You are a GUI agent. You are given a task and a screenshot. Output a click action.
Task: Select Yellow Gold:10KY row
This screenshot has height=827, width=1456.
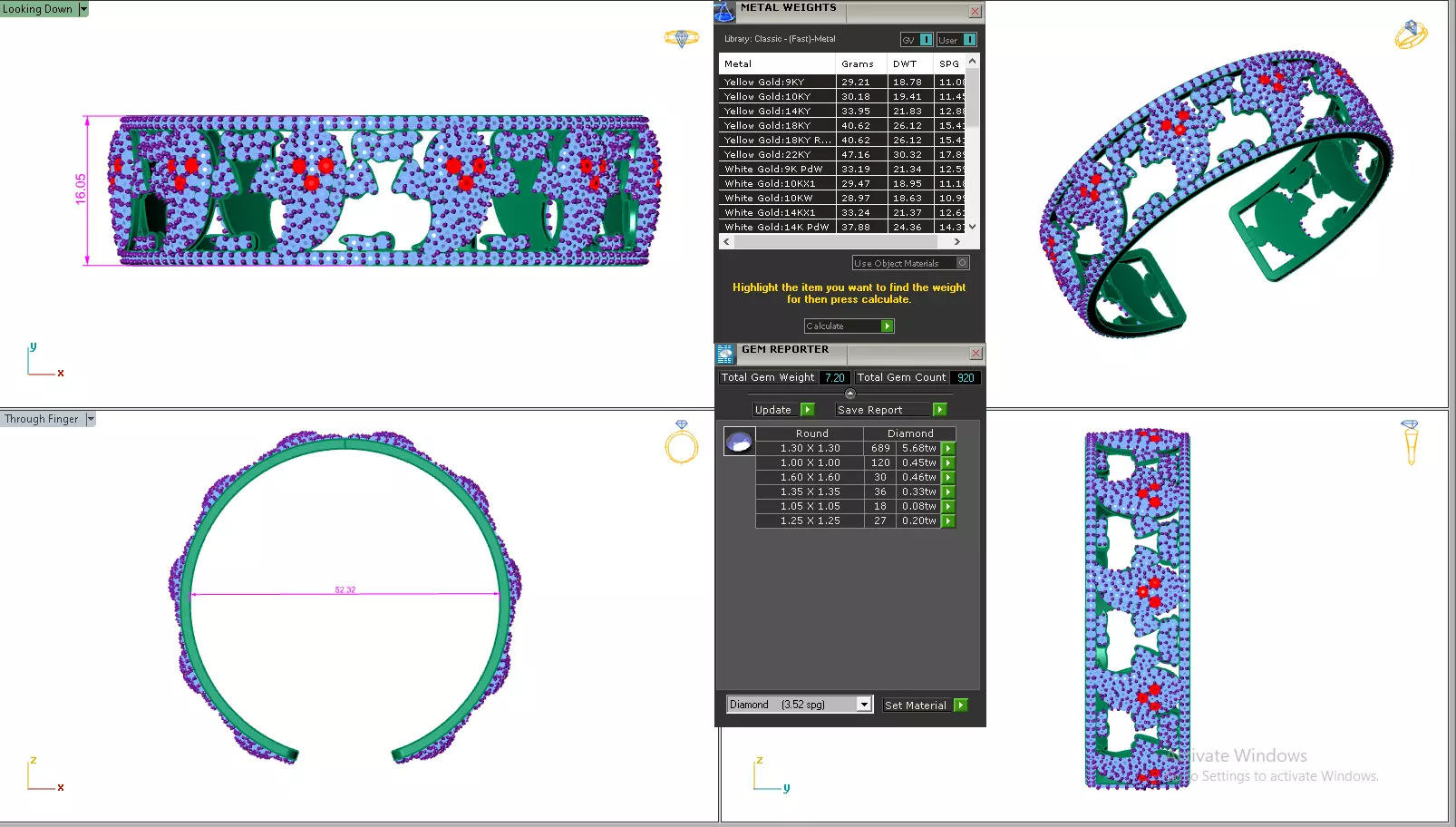[842, 97]
